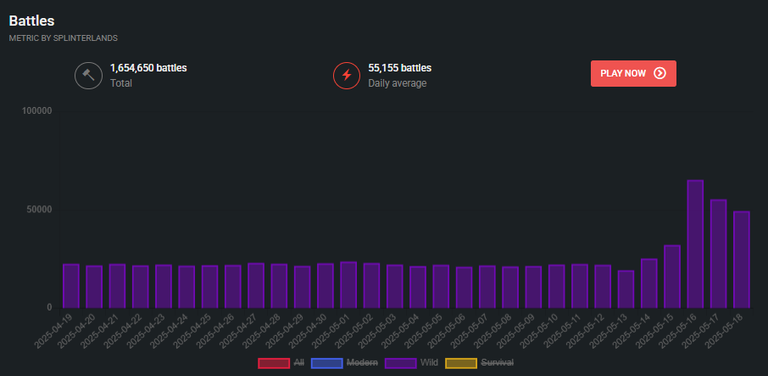
Task: Click the arrow icon in Play Now
Action: click(660, 73)
